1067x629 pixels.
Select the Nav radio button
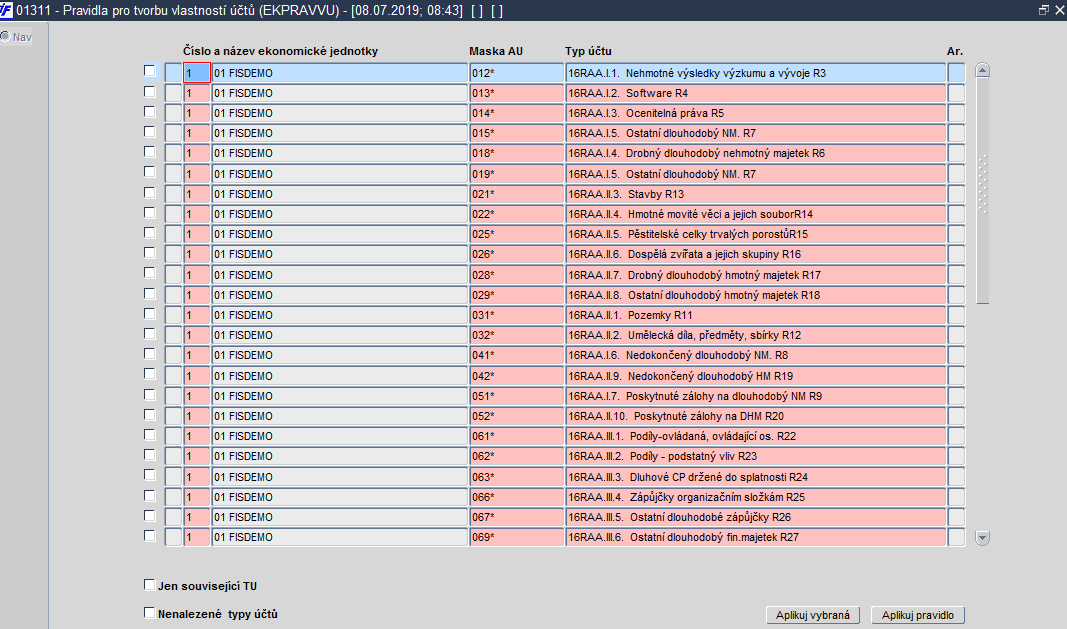click(x=5, y=36)
